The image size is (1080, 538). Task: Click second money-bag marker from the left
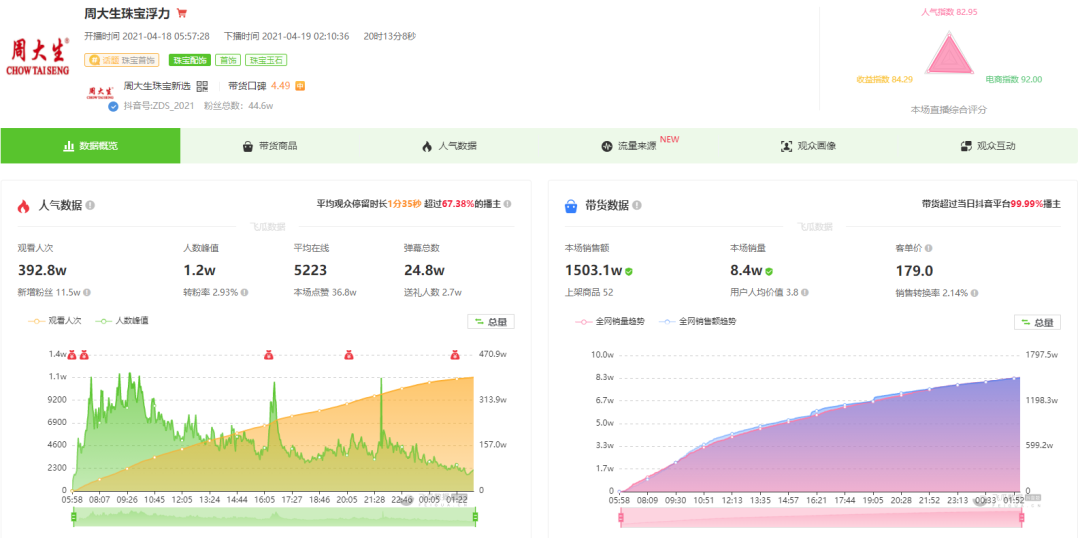83,355
